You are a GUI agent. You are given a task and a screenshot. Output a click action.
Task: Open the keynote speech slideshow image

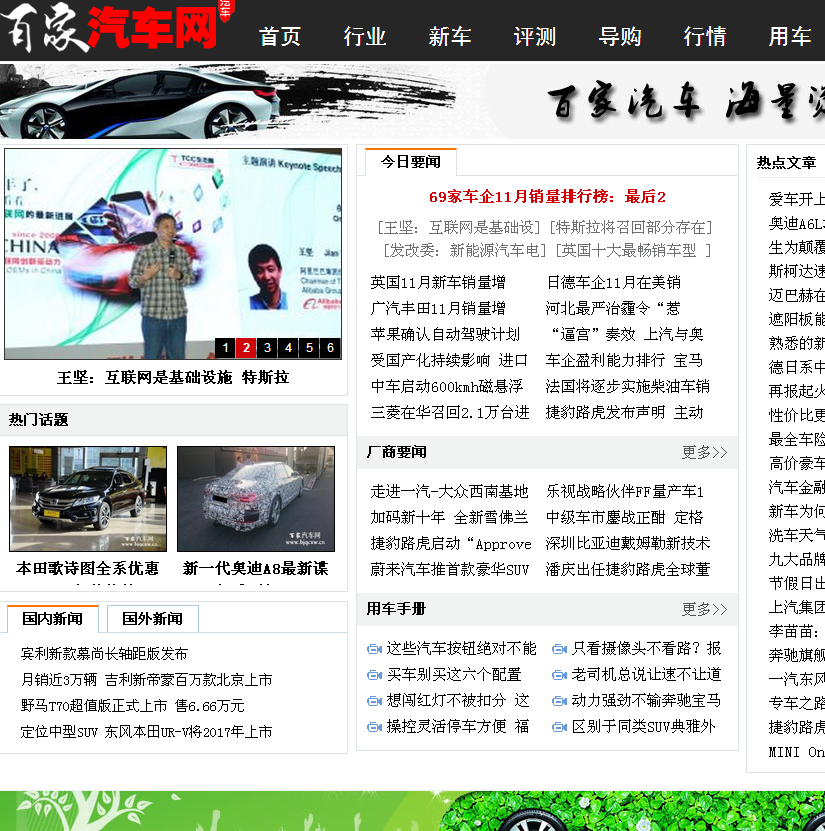(x=173, y=254)
